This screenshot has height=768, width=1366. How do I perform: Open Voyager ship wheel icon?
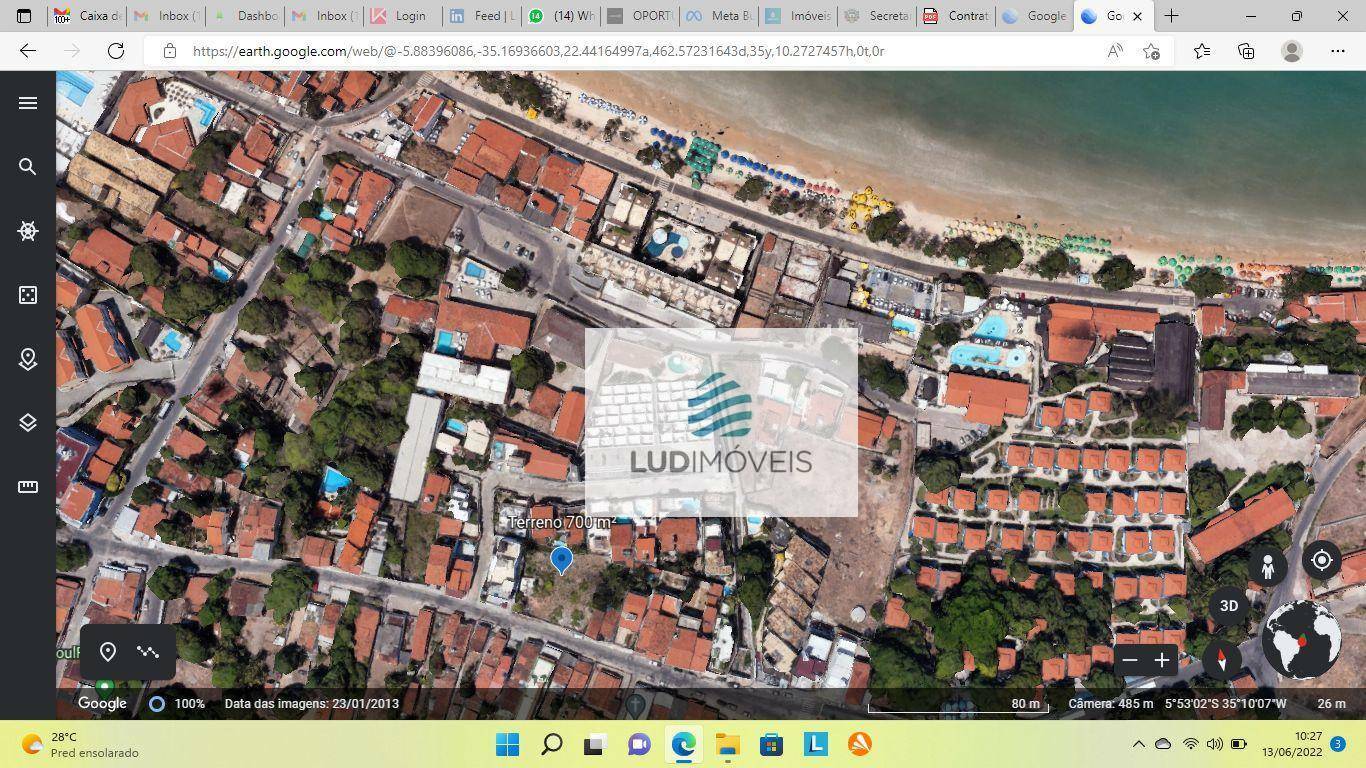[28, 231]
